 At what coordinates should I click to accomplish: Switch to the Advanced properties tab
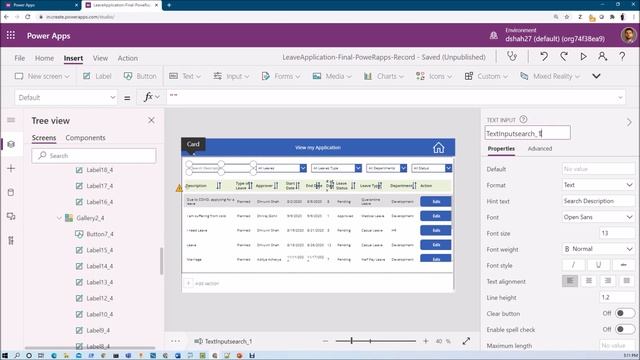tap(540, 149)
